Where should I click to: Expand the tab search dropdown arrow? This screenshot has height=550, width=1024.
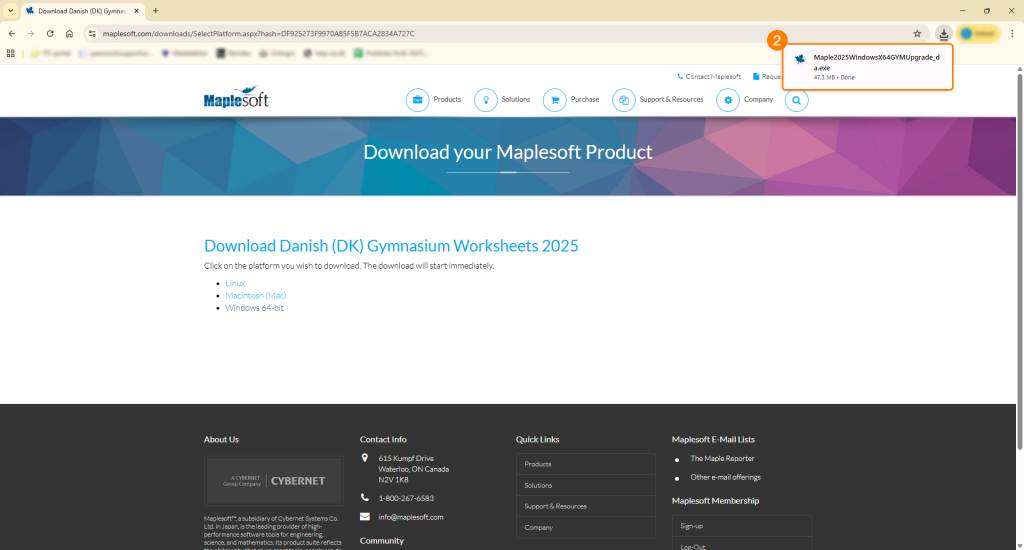pos(10,11)
